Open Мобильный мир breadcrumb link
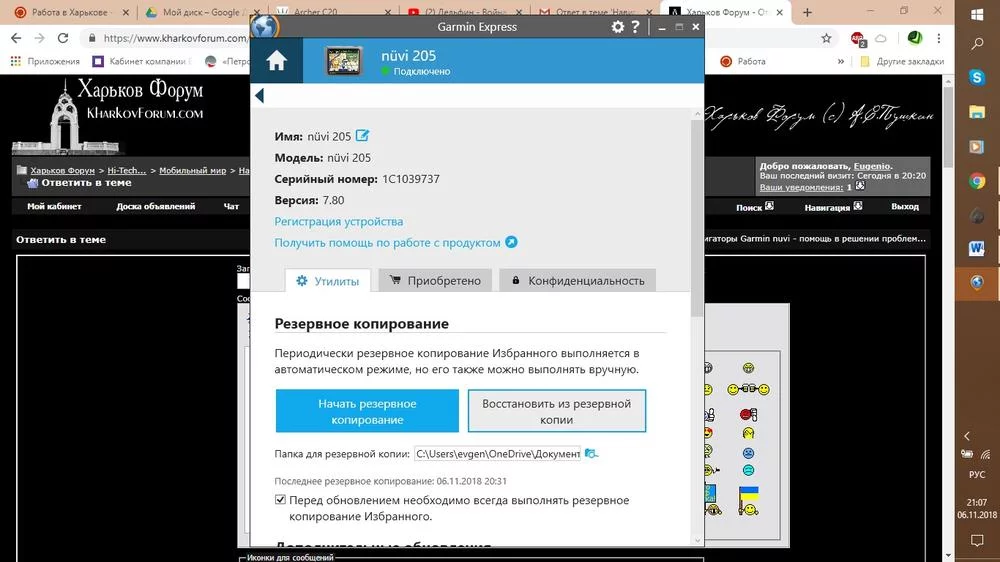Screen dimensions: 1000x562 click(x=193, y=170)
